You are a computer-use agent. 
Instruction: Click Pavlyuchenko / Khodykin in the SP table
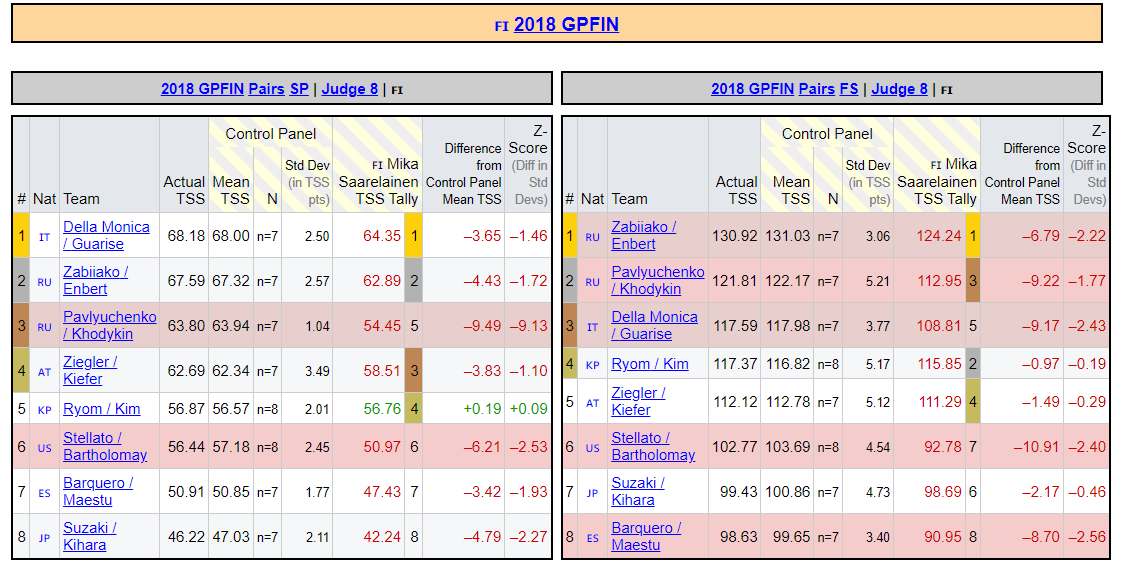109,325
